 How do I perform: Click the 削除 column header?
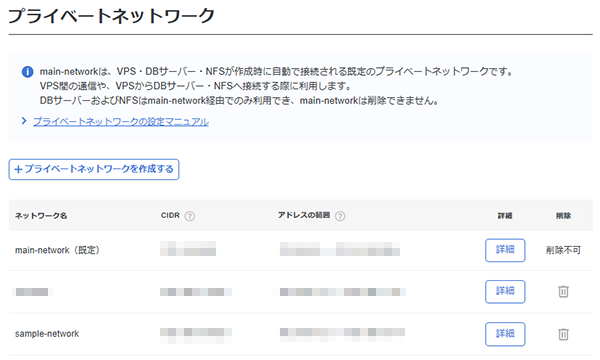pyautogui.click(x=563, y=216)
